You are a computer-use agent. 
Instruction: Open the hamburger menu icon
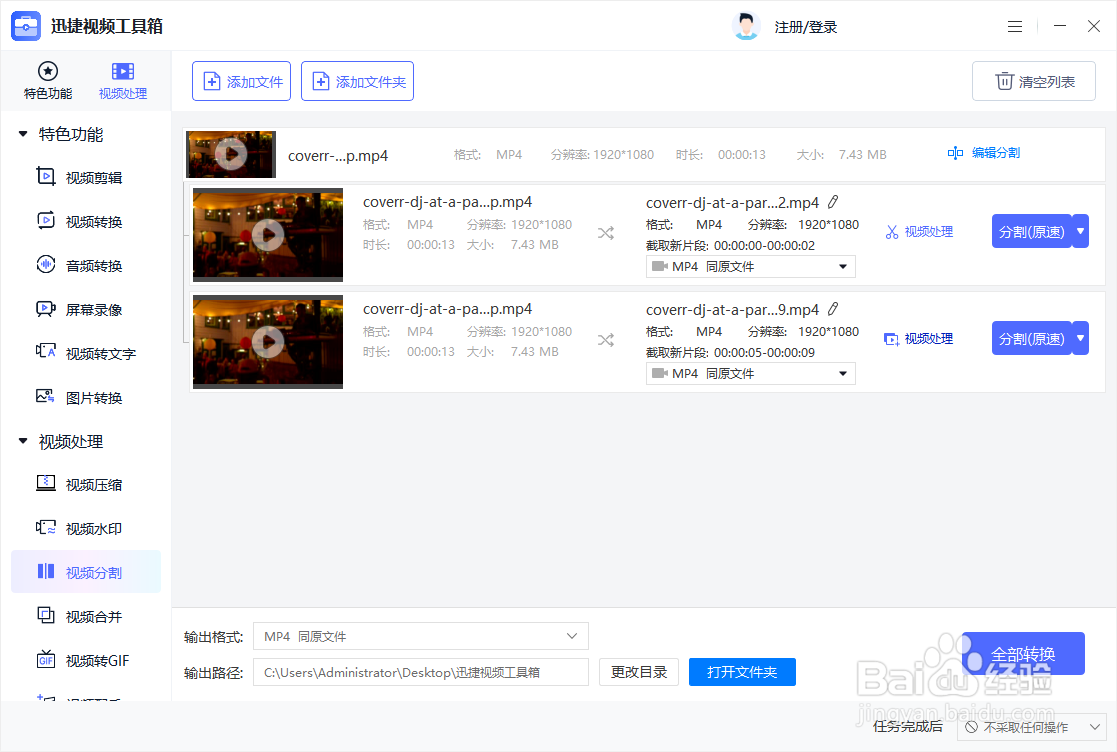pos(1015,26)
